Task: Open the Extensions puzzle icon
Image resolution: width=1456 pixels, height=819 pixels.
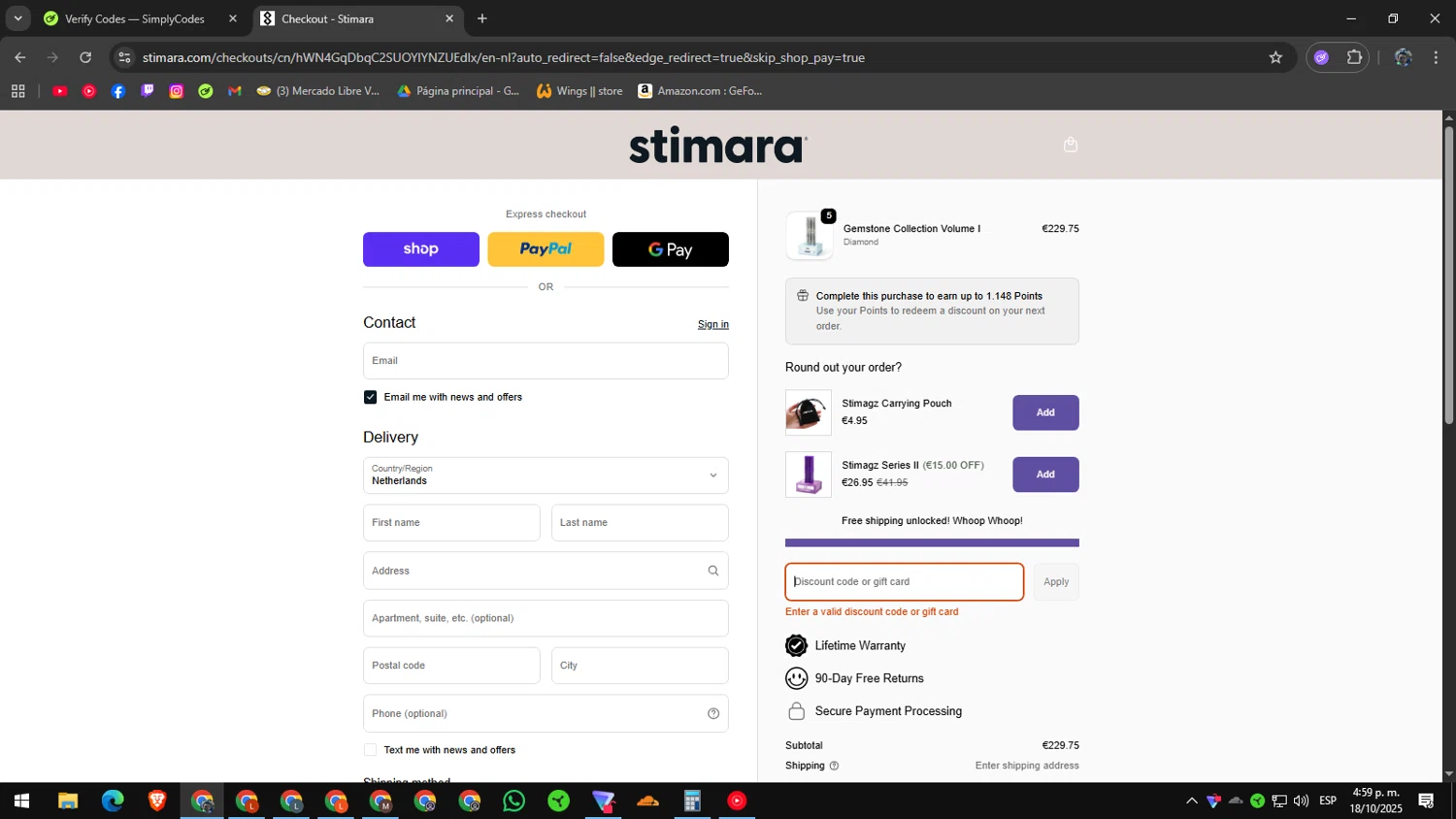Action: point(1354,57)
